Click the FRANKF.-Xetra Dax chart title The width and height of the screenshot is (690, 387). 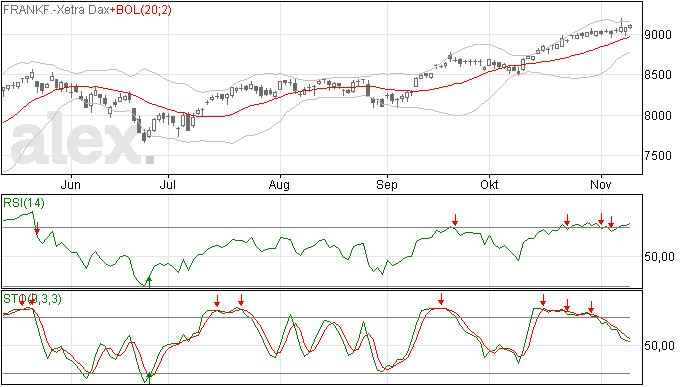point(56,10)
